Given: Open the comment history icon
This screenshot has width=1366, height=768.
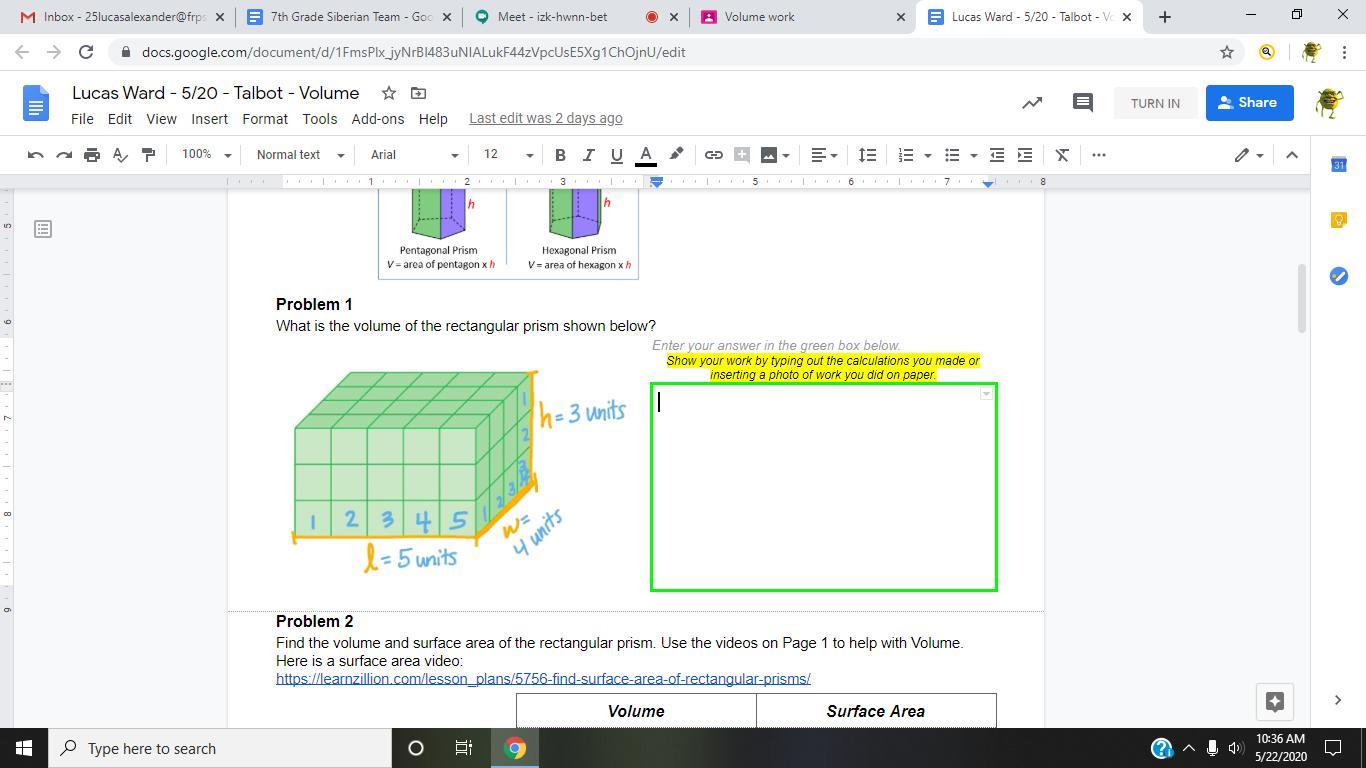Looking at the screenshot, I should [1082, 102].
